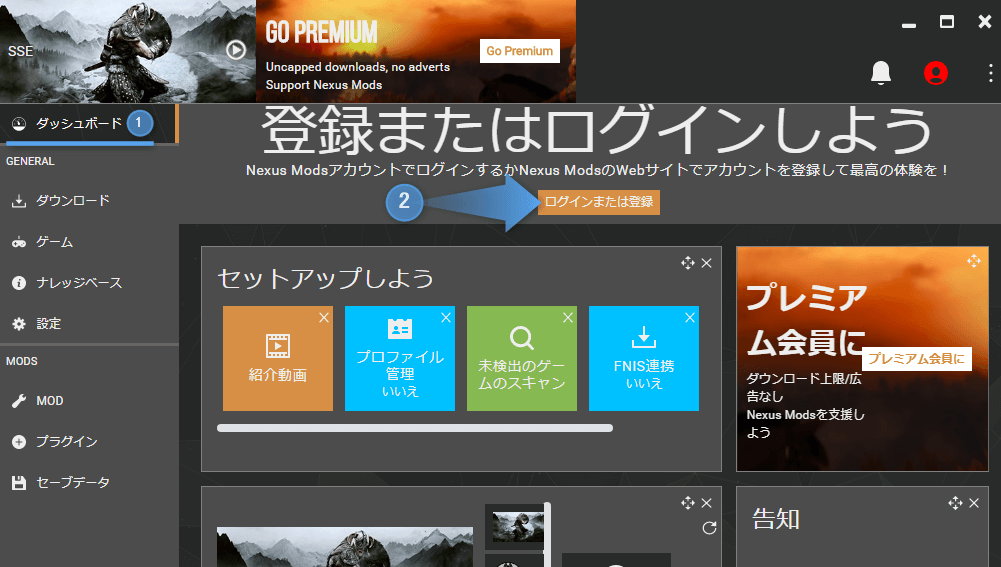Click the move handle of セットアップしよう panel
The height and width of the screenshot is (567, 1001).
[688, 263]
